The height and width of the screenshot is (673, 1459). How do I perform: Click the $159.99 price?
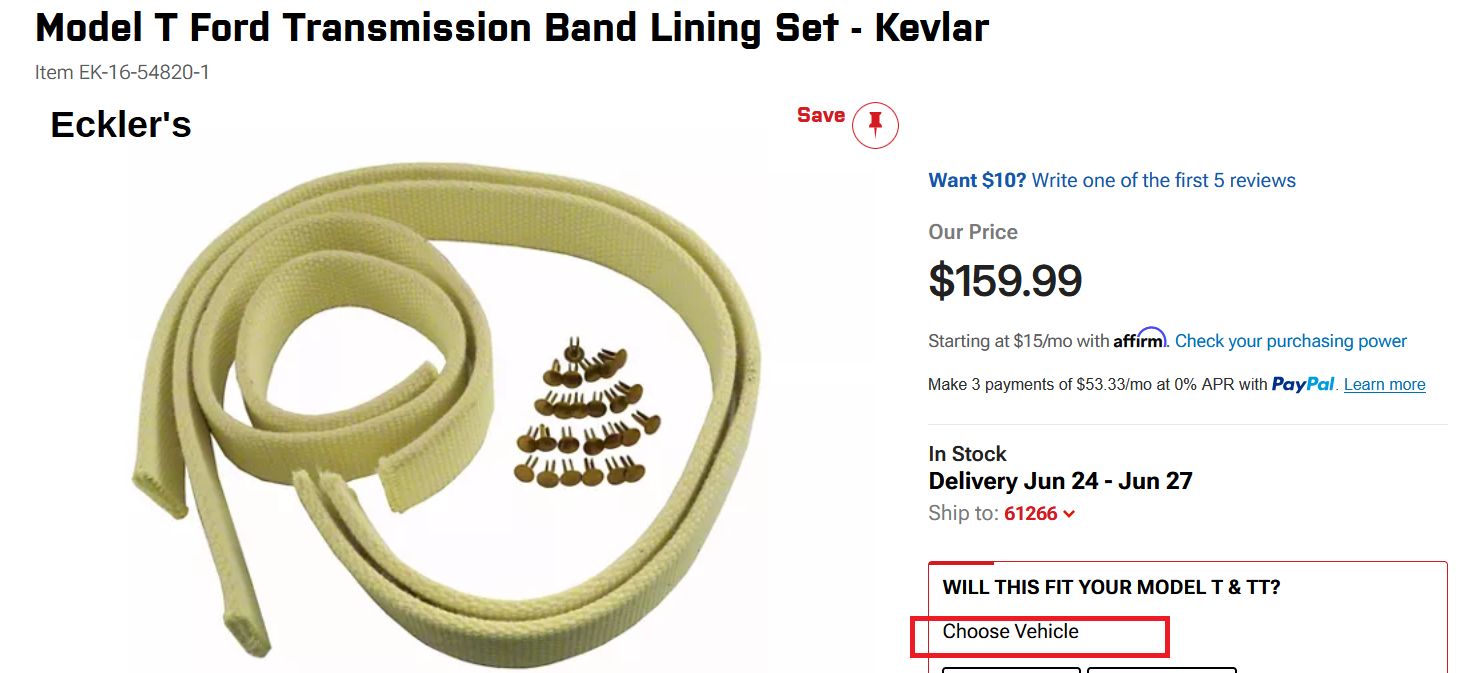pyautogui.click(x=1005, y=282)
